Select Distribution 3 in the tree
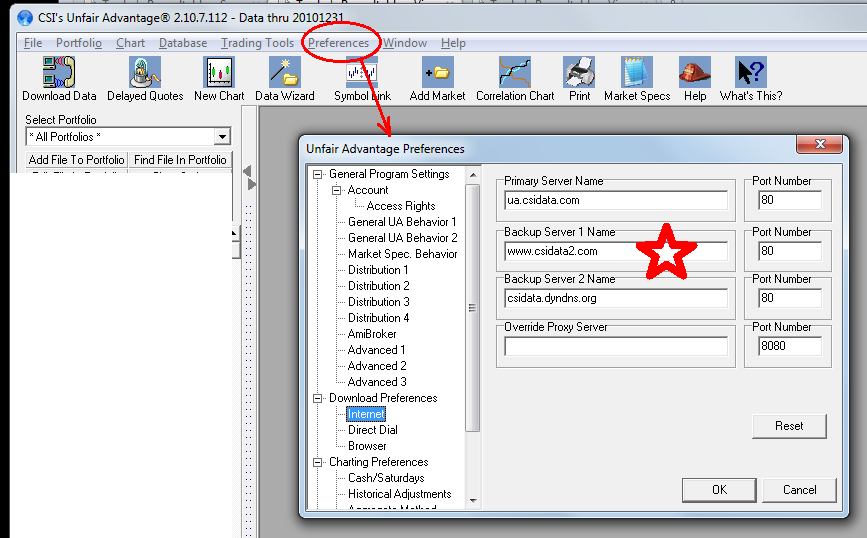 coord(379,302)
